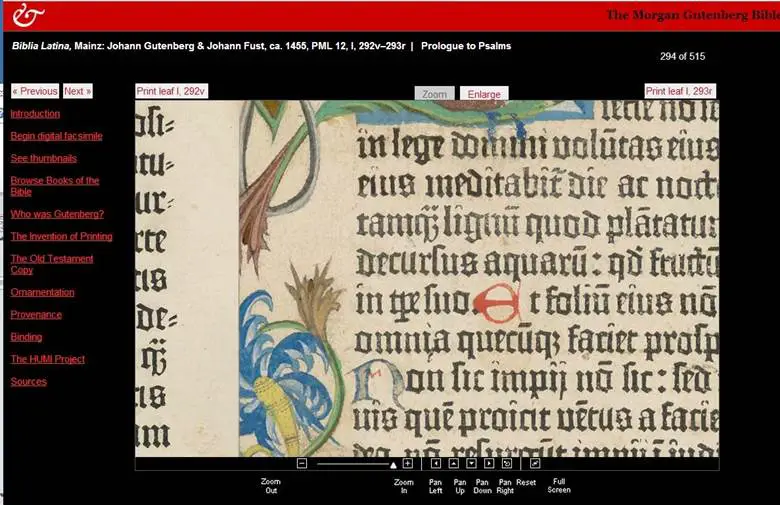Go to the Previous page

click(x=35, y=91)
